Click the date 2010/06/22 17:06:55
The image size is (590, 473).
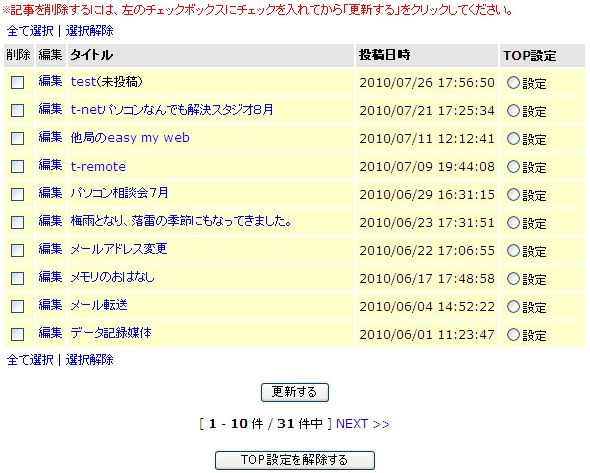[x=427, y=251]
